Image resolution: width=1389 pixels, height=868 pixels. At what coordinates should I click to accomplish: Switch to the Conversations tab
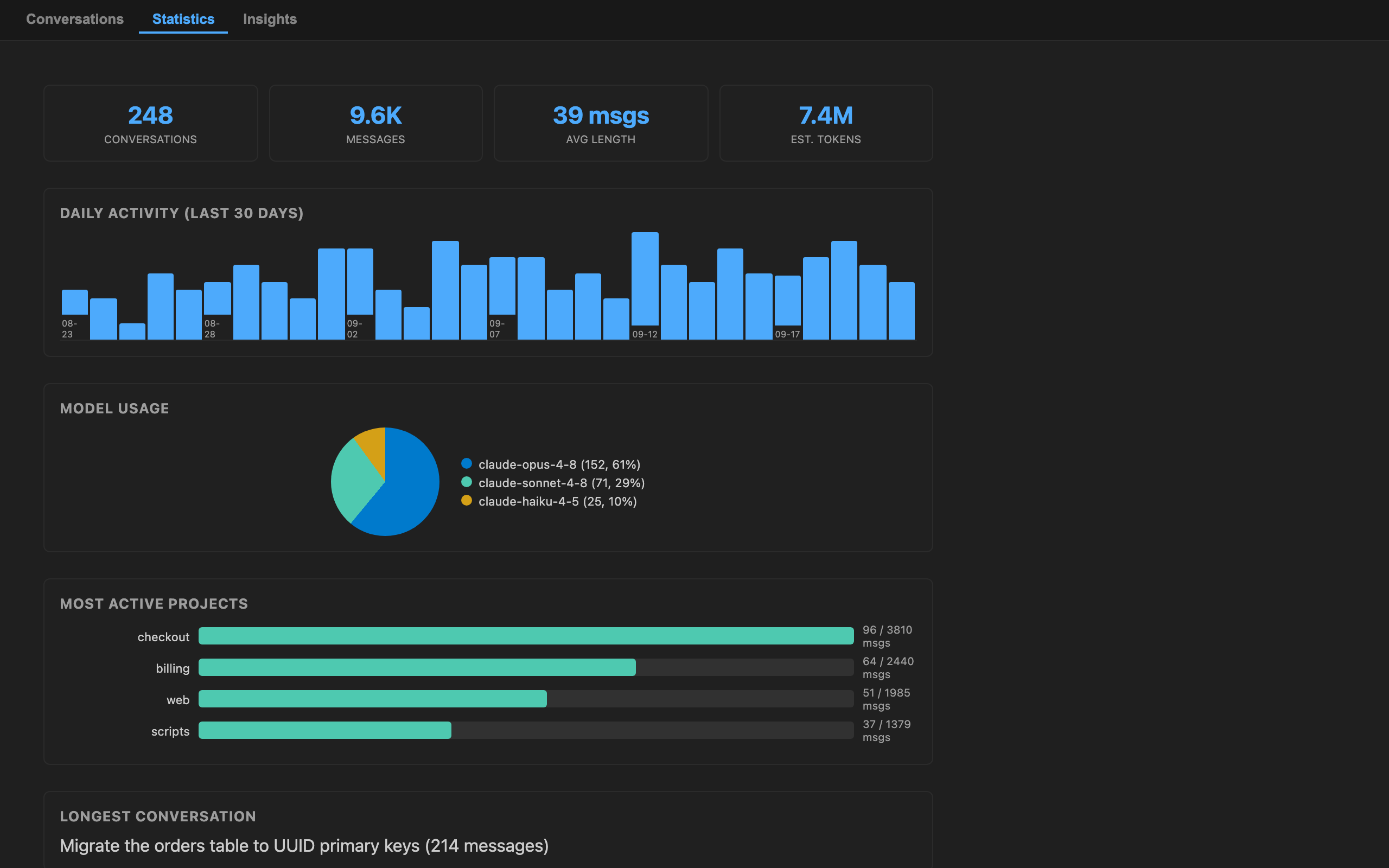coord(75,19)
